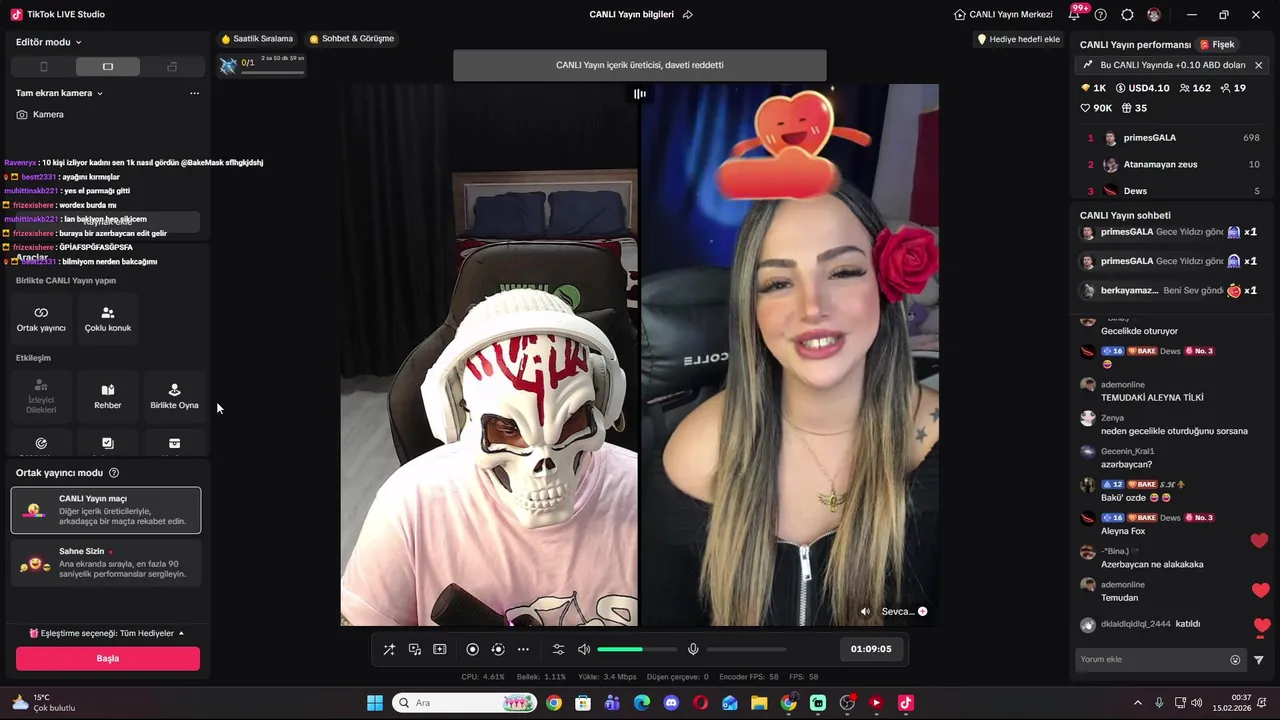Image resolution: width=1280 pixels, height=720 pixels.
Task: Open Ortak yayıncı co-host tool
Action: tap(41, 318)
